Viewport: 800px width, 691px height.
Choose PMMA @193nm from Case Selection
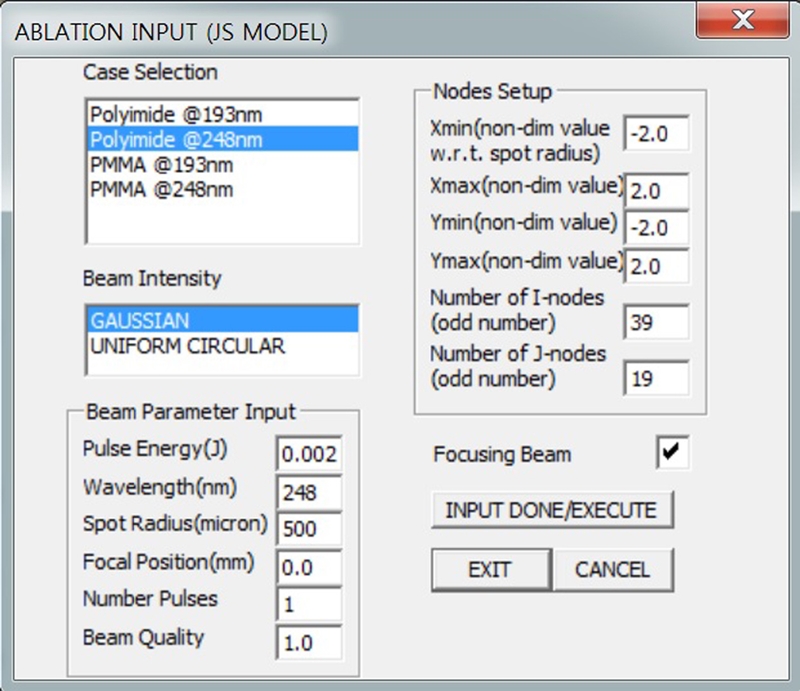(161, 164)
